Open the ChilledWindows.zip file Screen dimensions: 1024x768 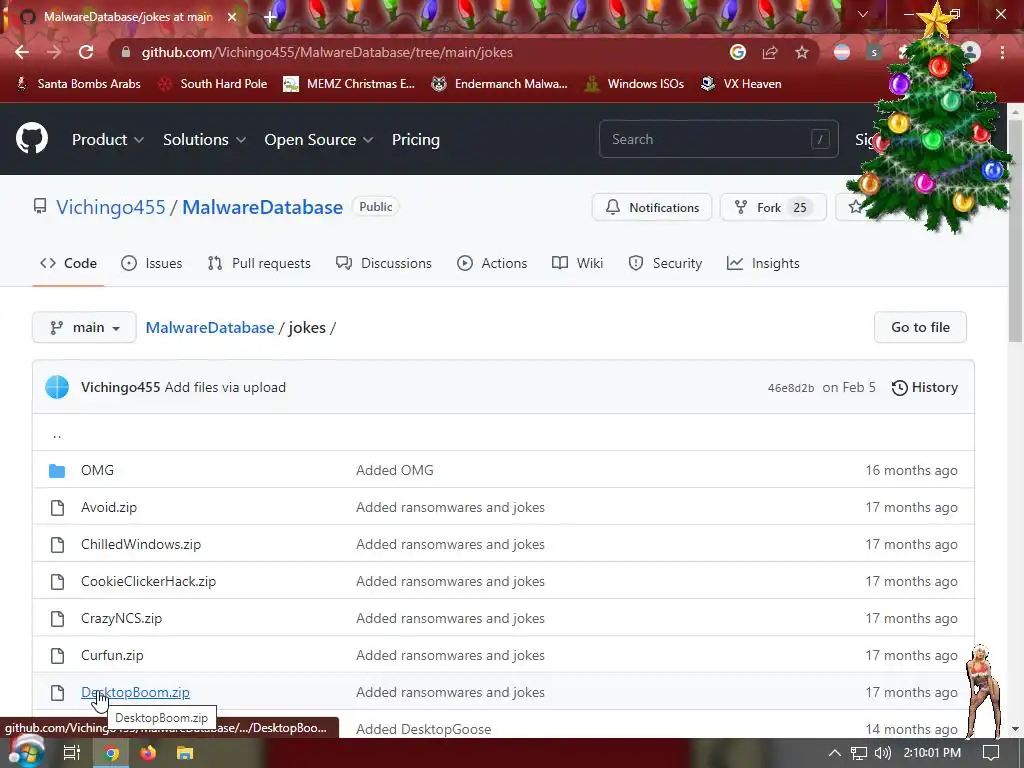click(x=141, y=544)
